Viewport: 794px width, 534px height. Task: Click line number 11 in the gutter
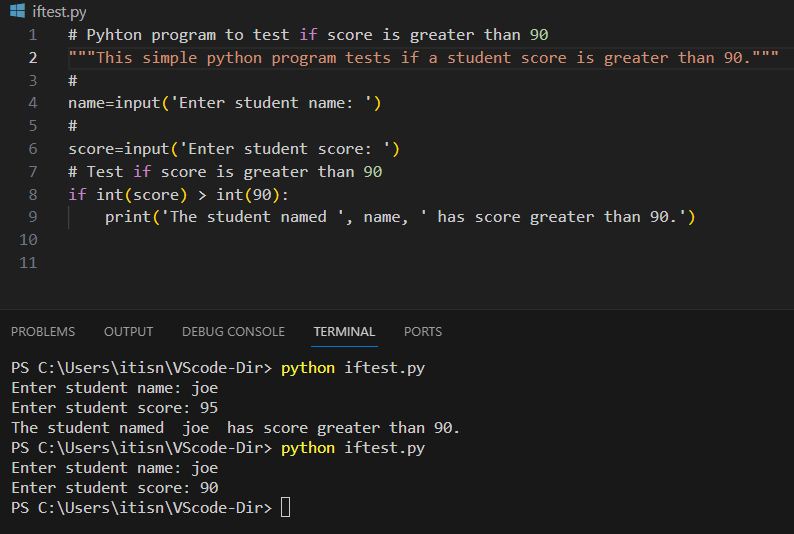(28, 263)
